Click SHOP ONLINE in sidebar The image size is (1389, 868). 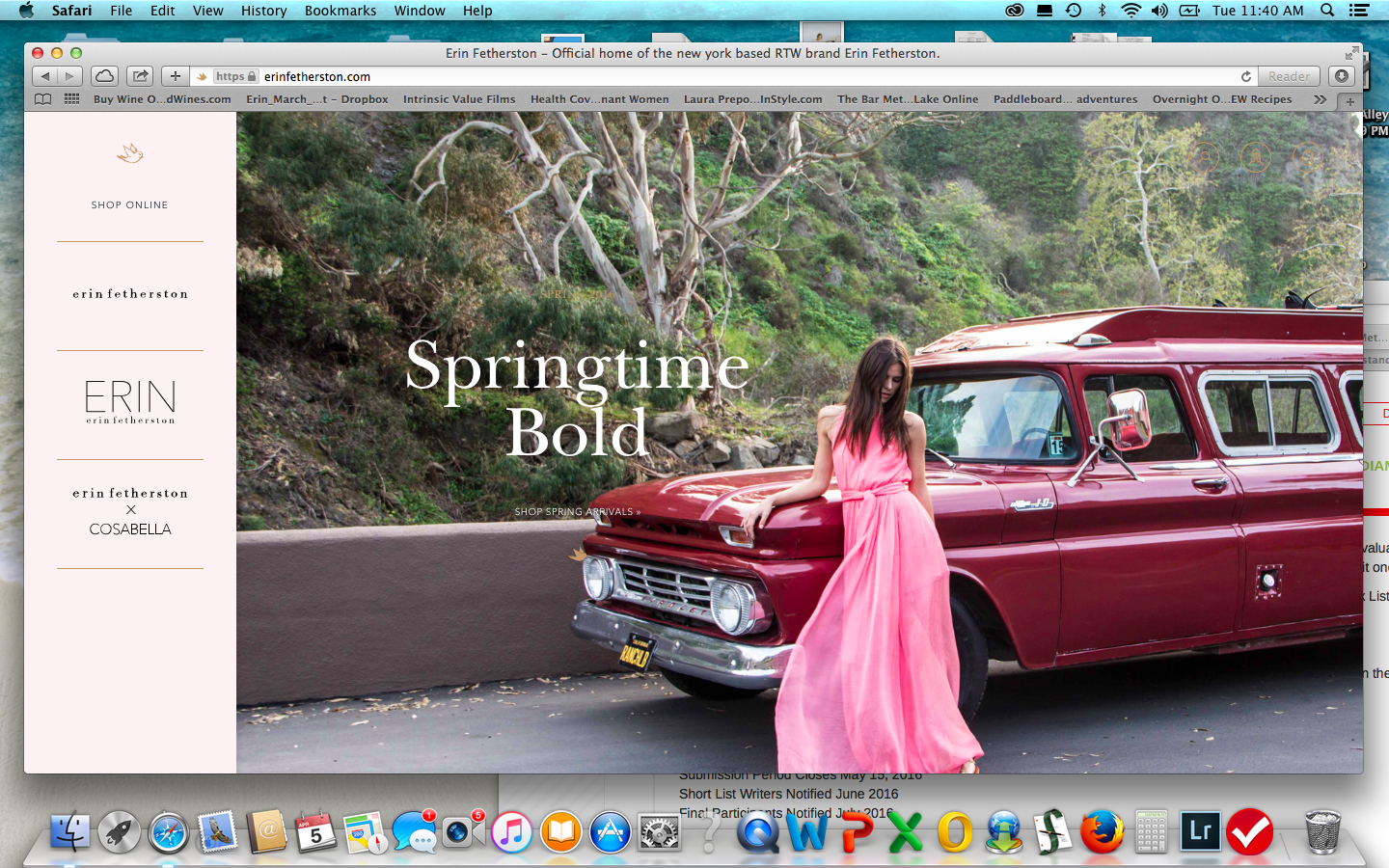[129, 205]
